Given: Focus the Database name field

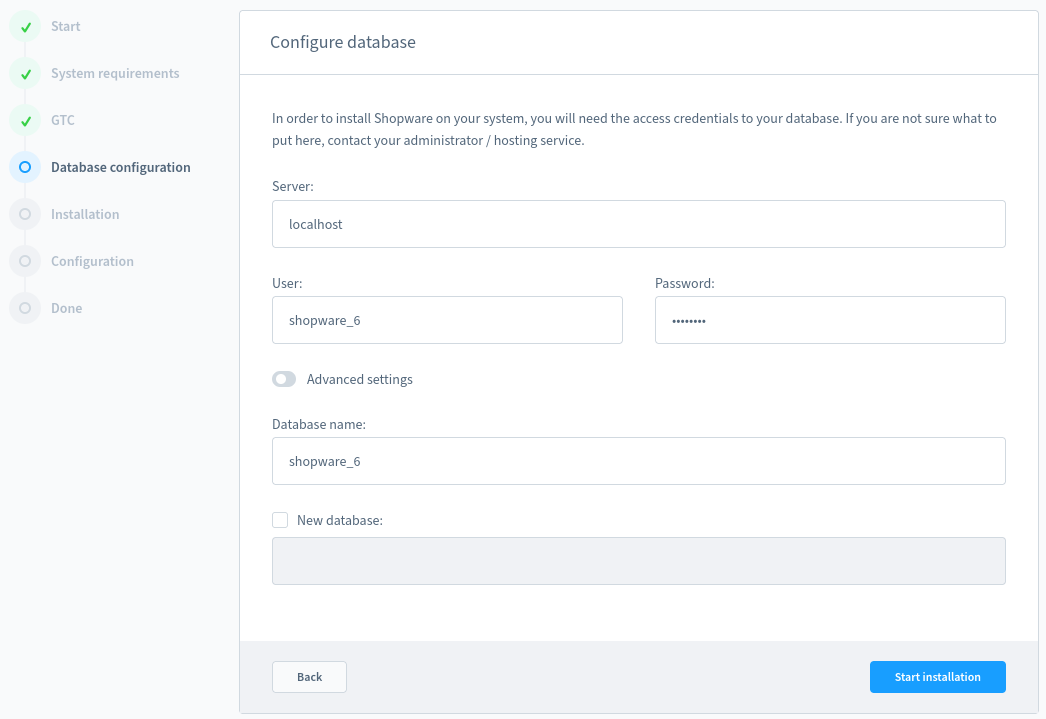Looking at the screenshot, I should (x=638, y=461).
